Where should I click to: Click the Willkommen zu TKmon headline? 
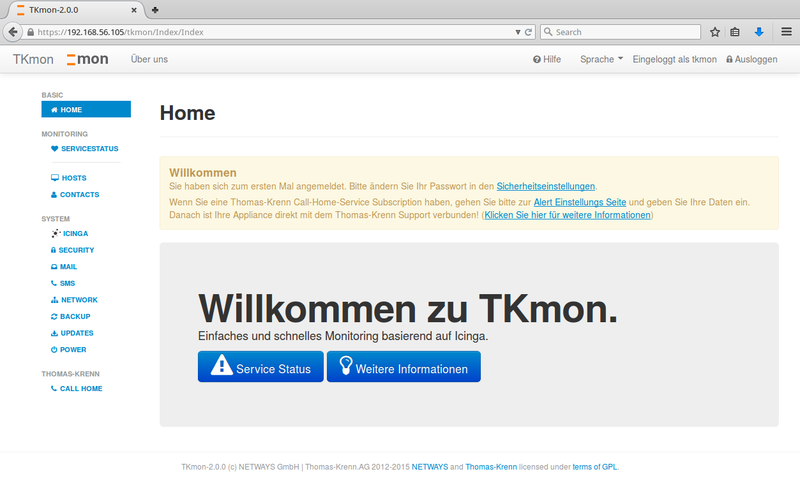pyautogui.click(x=408, y=308)
